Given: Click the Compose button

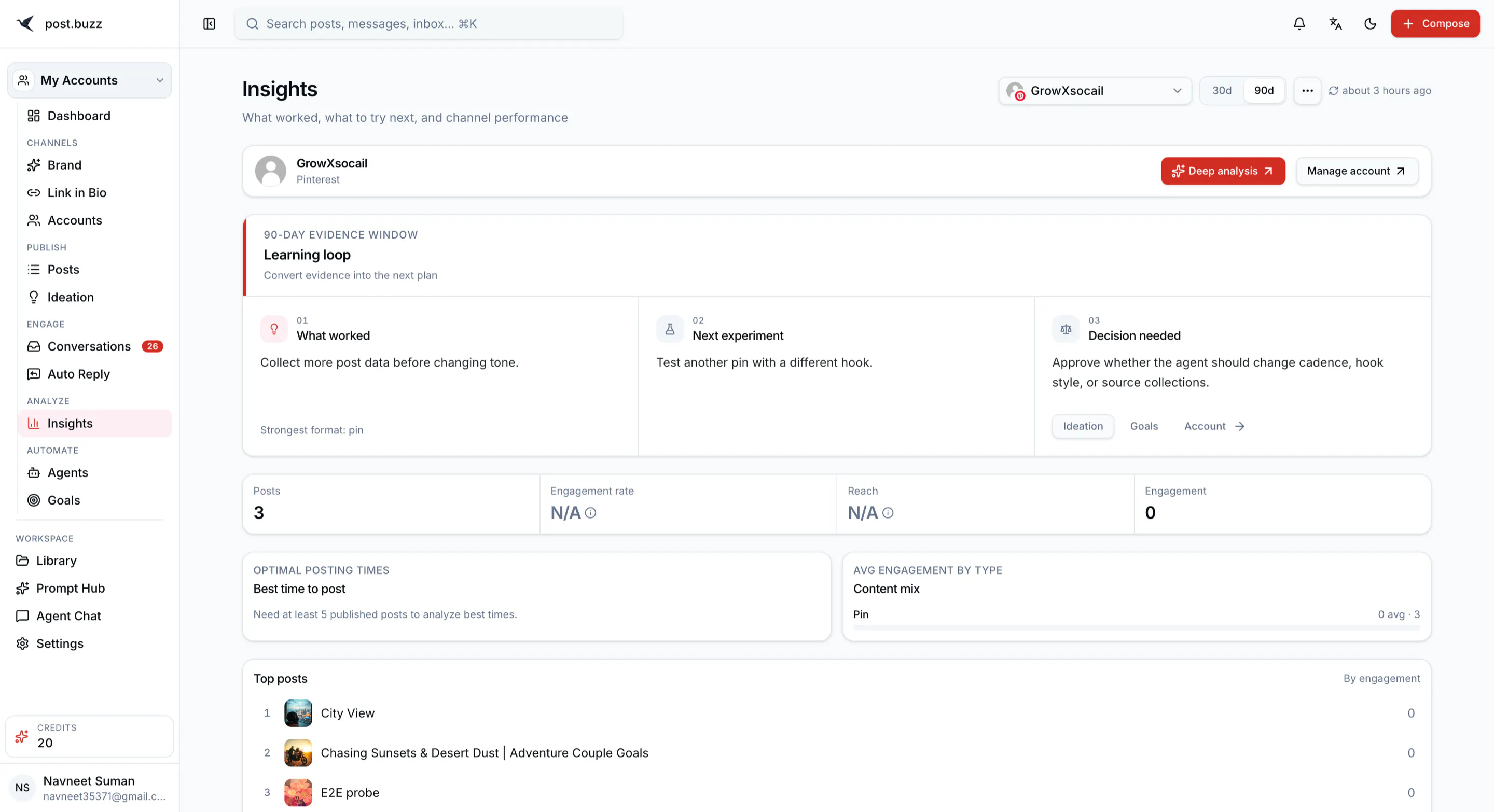Looking at the screenshot, I should [1435, 24].
